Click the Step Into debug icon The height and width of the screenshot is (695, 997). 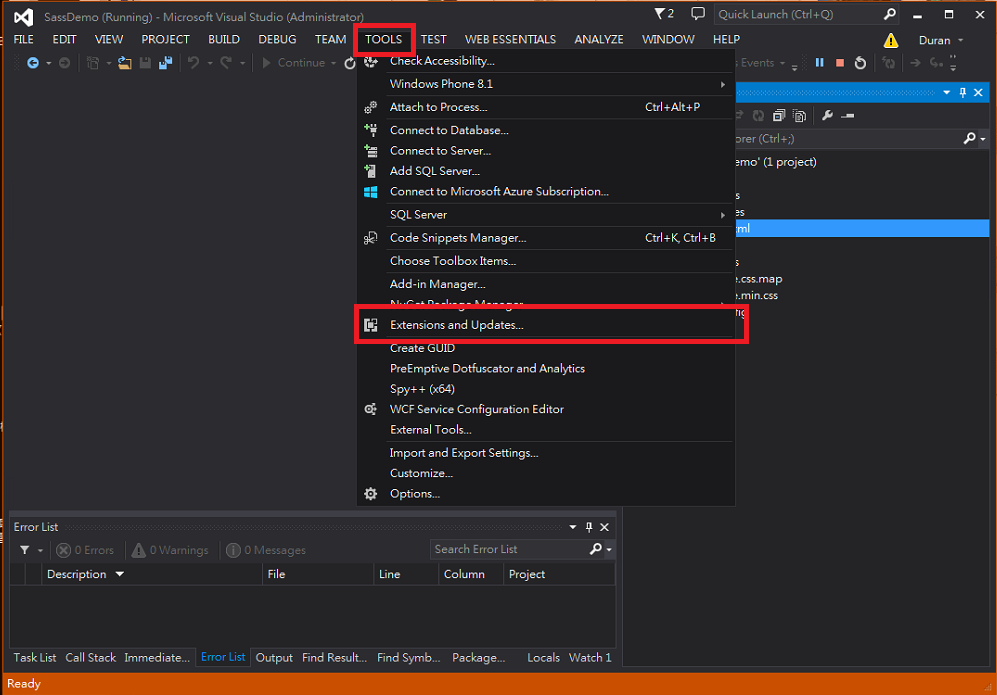point(935,62)
